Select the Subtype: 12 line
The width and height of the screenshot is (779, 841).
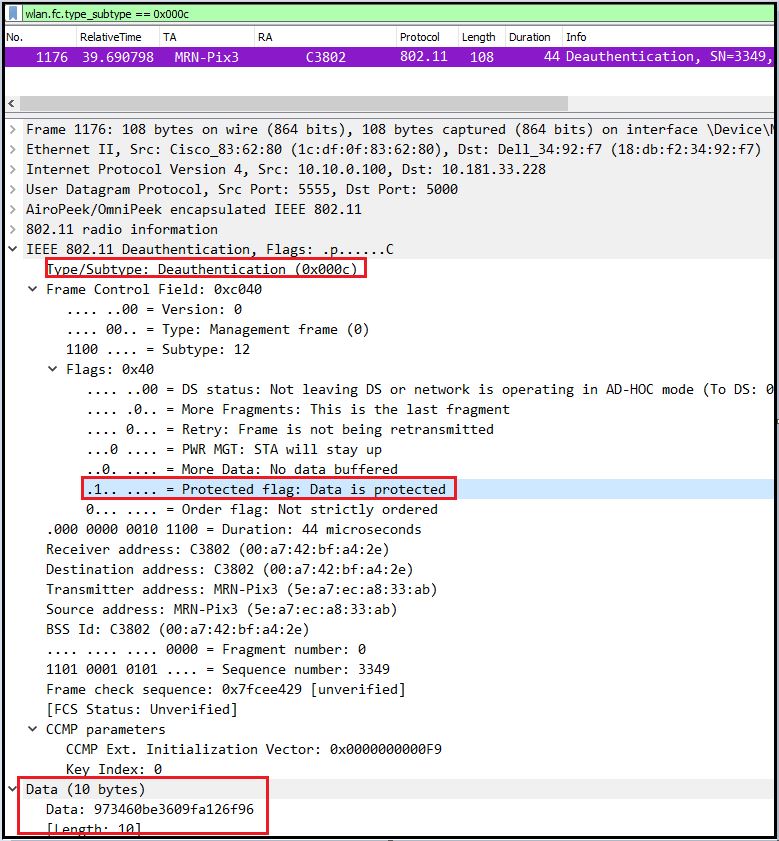click(158, 349)
